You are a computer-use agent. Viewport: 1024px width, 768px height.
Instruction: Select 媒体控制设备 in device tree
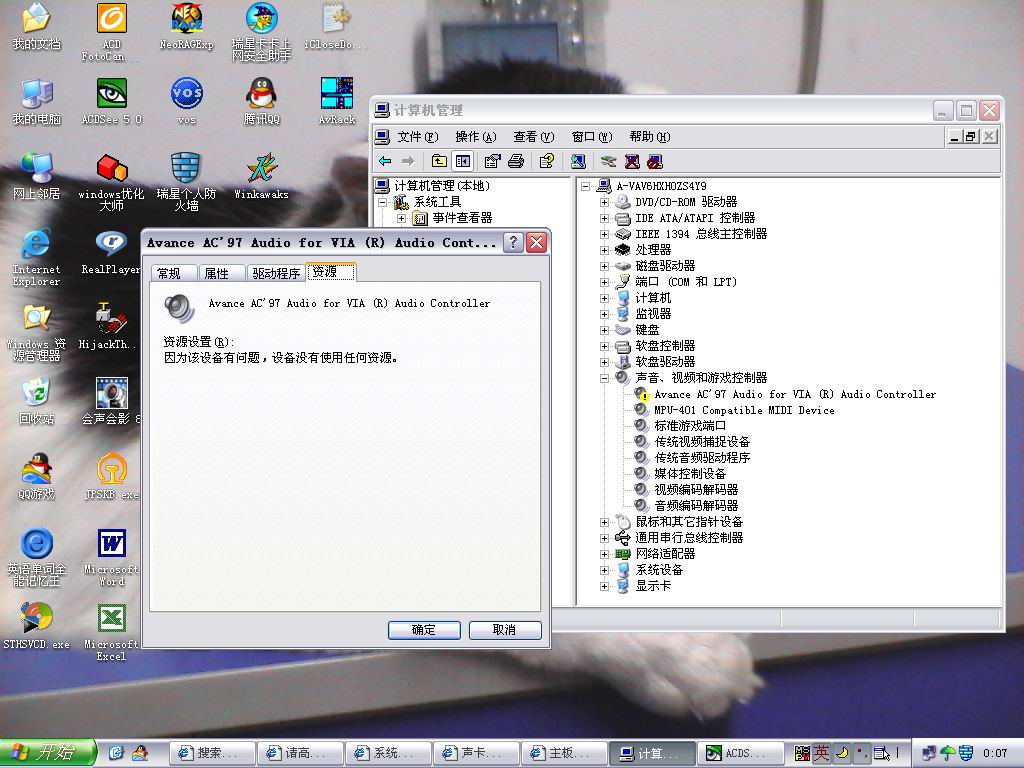click(690, 474)
